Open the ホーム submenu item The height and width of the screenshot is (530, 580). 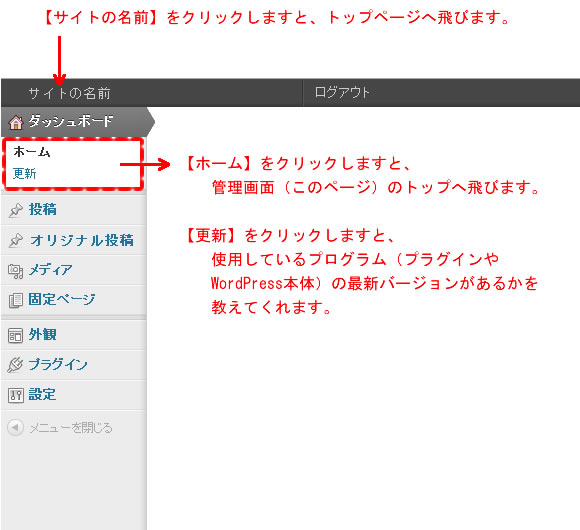coord(32,152)
